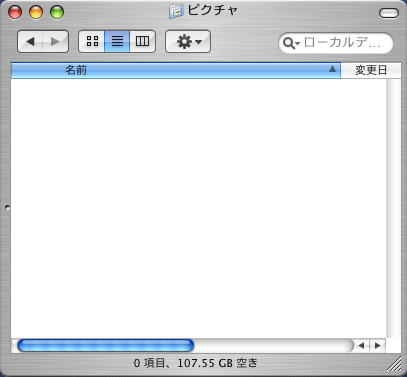
Task: Click the scroll right arrow
Action: click(377, 346)
